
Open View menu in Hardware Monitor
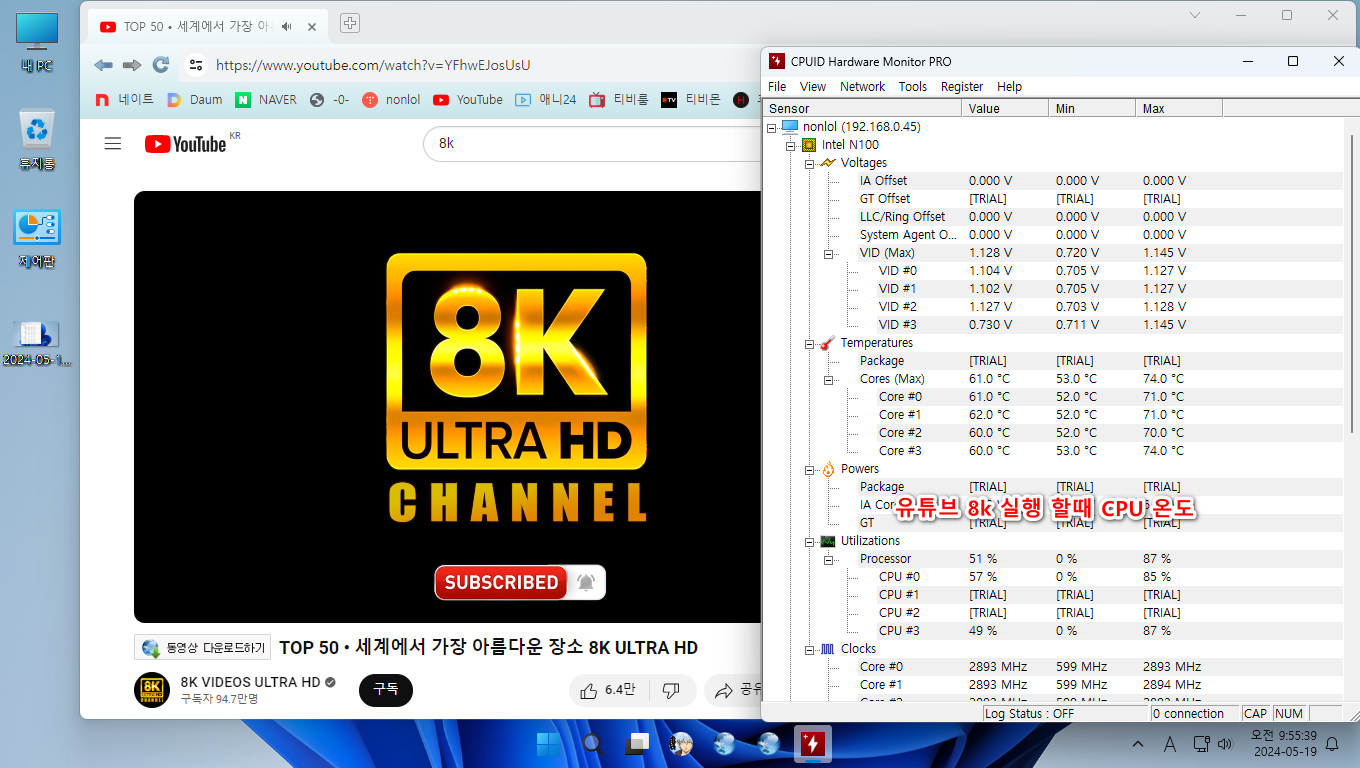(813, 87)
